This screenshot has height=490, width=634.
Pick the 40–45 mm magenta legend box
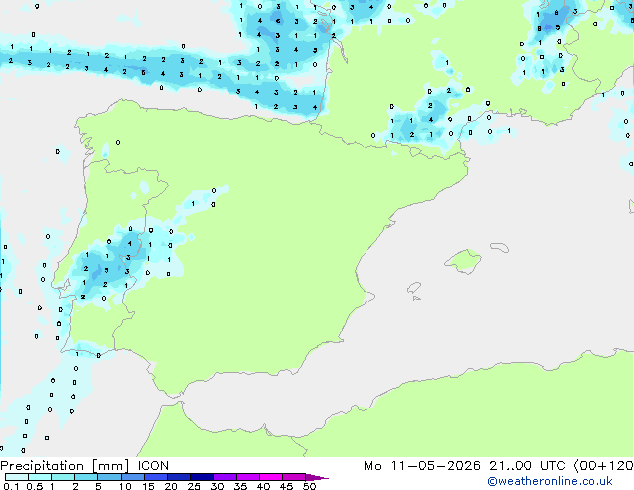(x=271, y=477)
